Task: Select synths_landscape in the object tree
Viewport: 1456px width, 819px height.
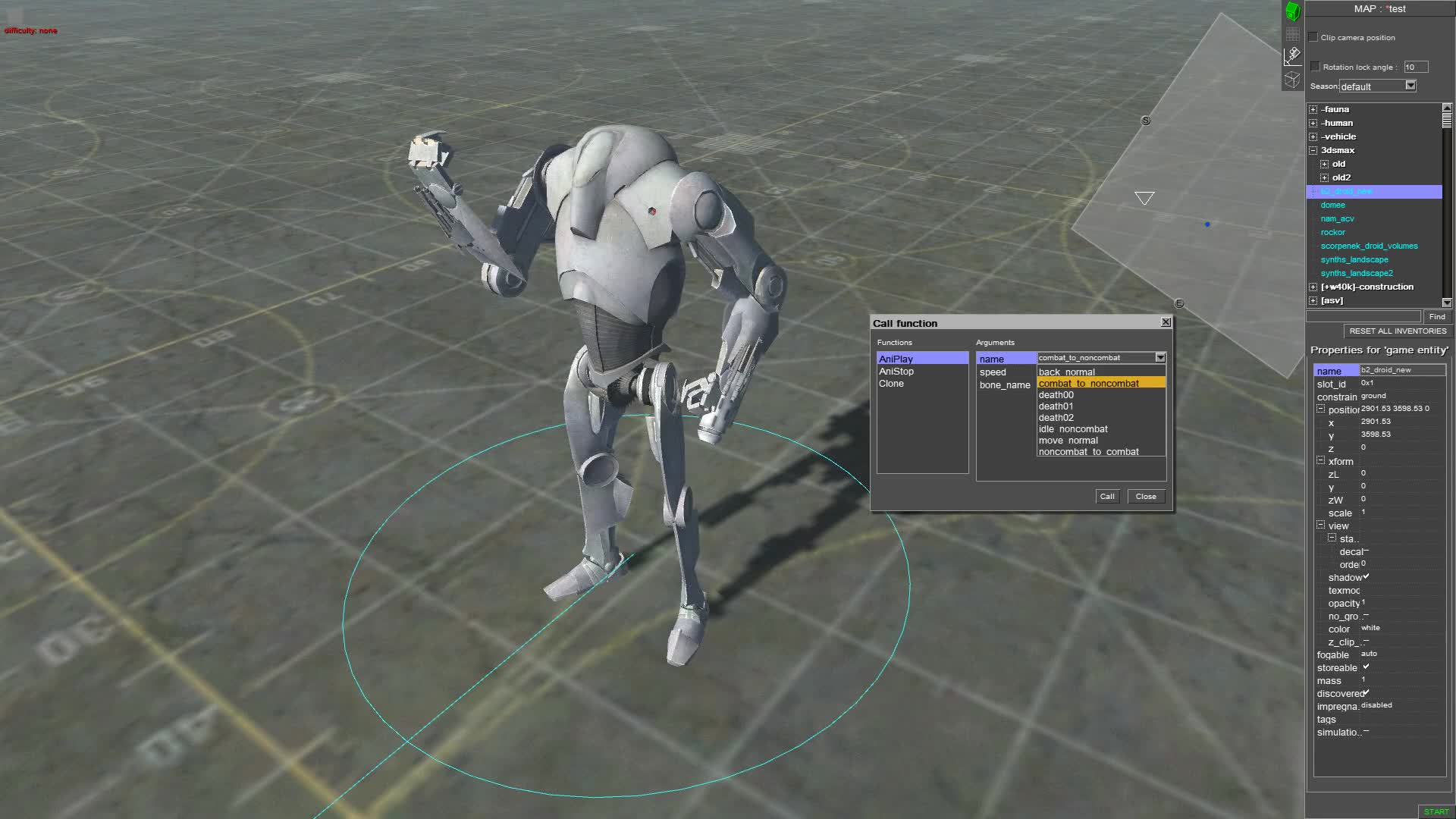Action: pos(1354,259)
